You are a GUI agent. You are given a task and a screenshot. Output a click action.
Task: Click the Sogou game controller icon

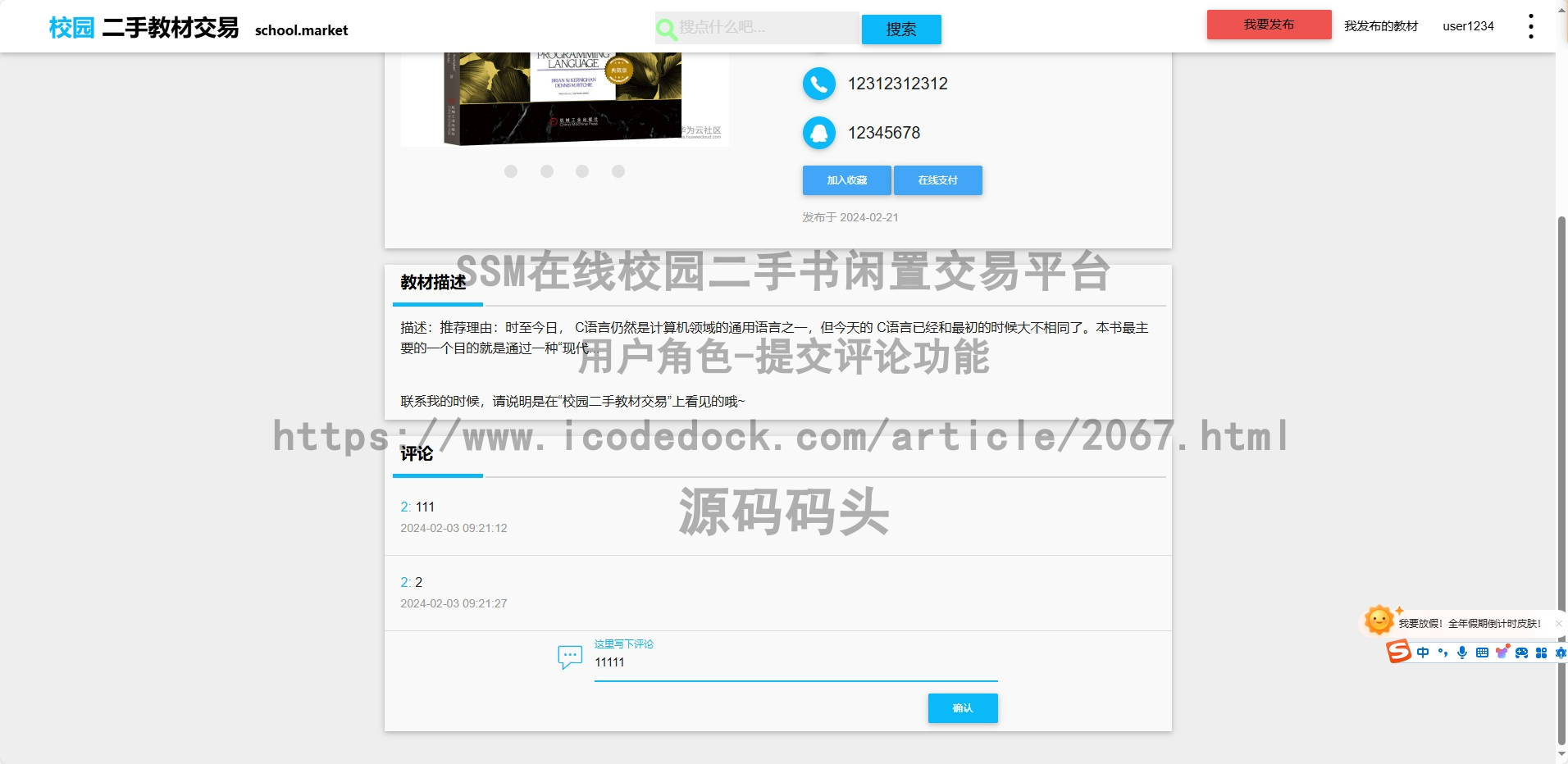pyautogui.click(x=1521, y=653)
